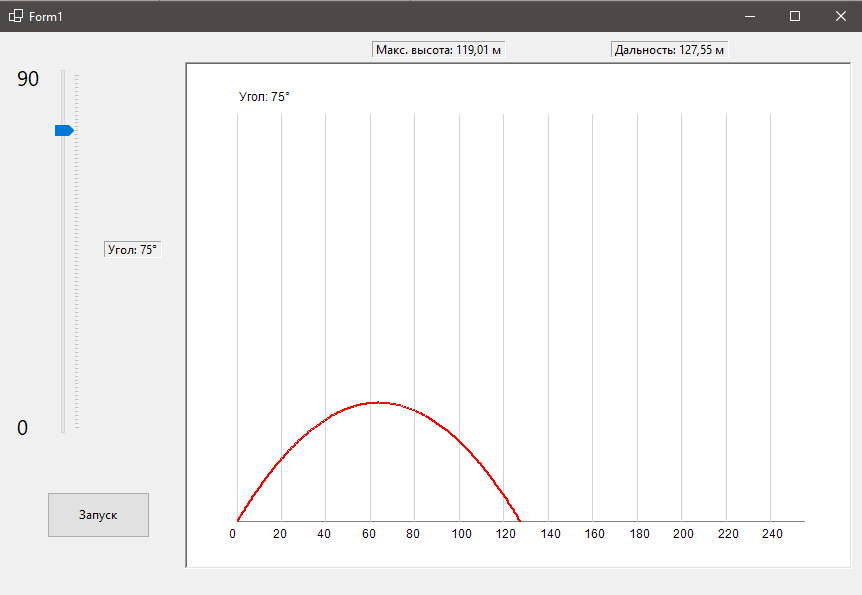Maximize the Form1 window

795,16
